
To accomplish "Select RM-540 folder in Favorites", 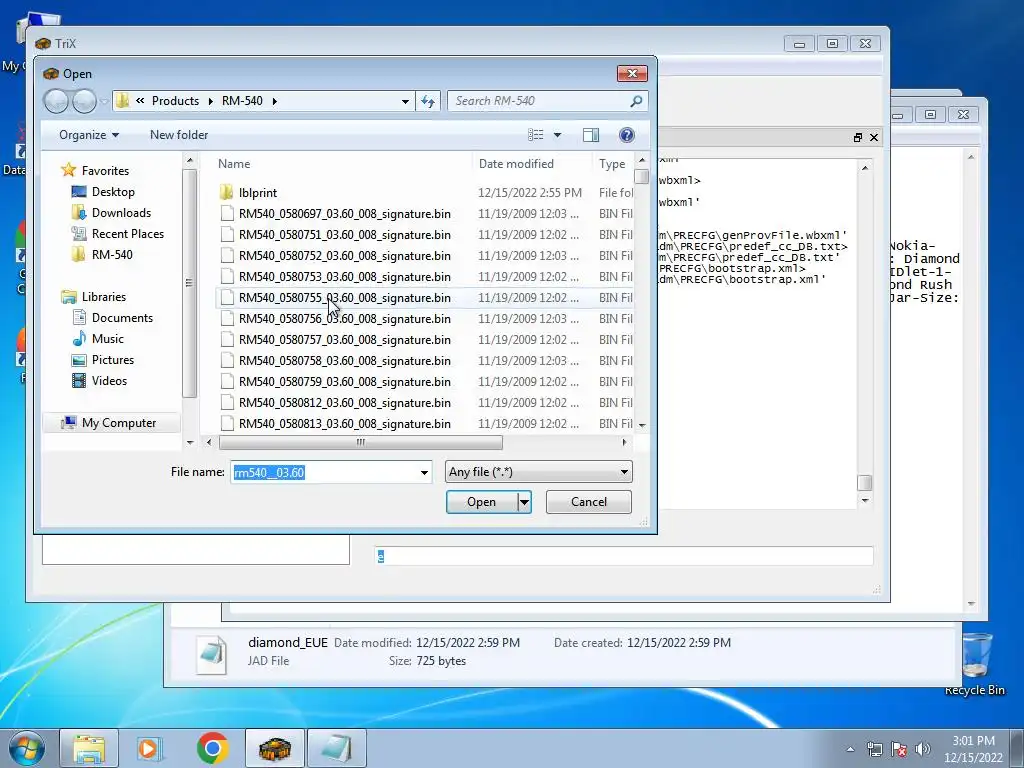I will point(112,254).
